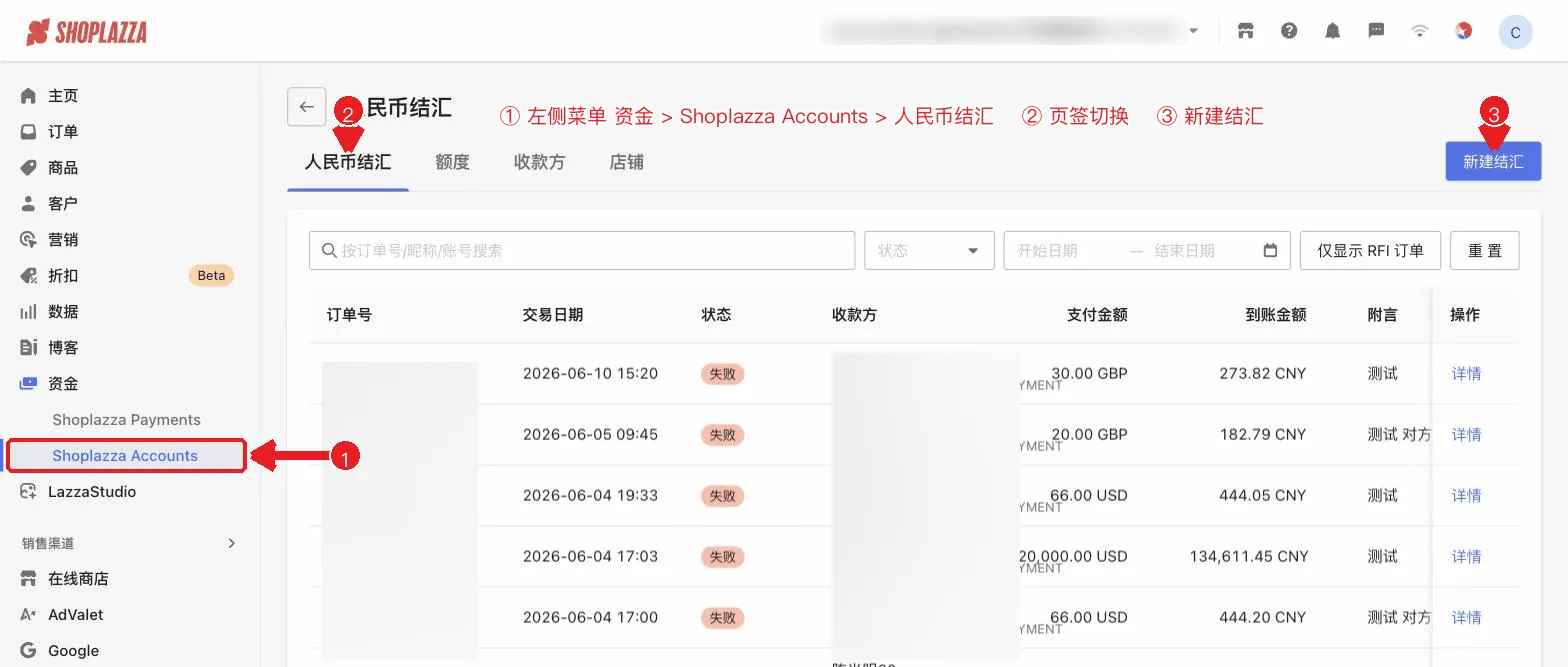1568x667 pixels.
Task: Click date 2026-06-04 17:00
Action: pos(590,618)
